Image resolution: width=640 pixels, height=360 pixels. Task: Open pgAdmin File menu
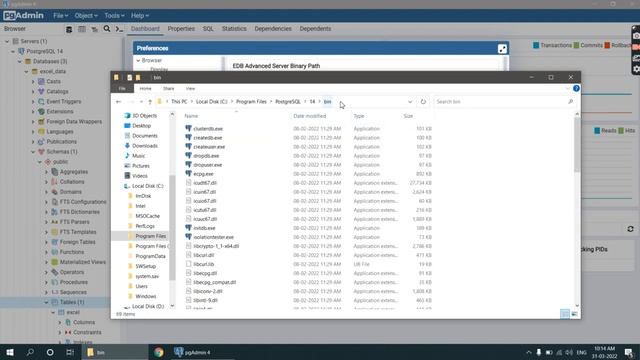tap(60, 16)
